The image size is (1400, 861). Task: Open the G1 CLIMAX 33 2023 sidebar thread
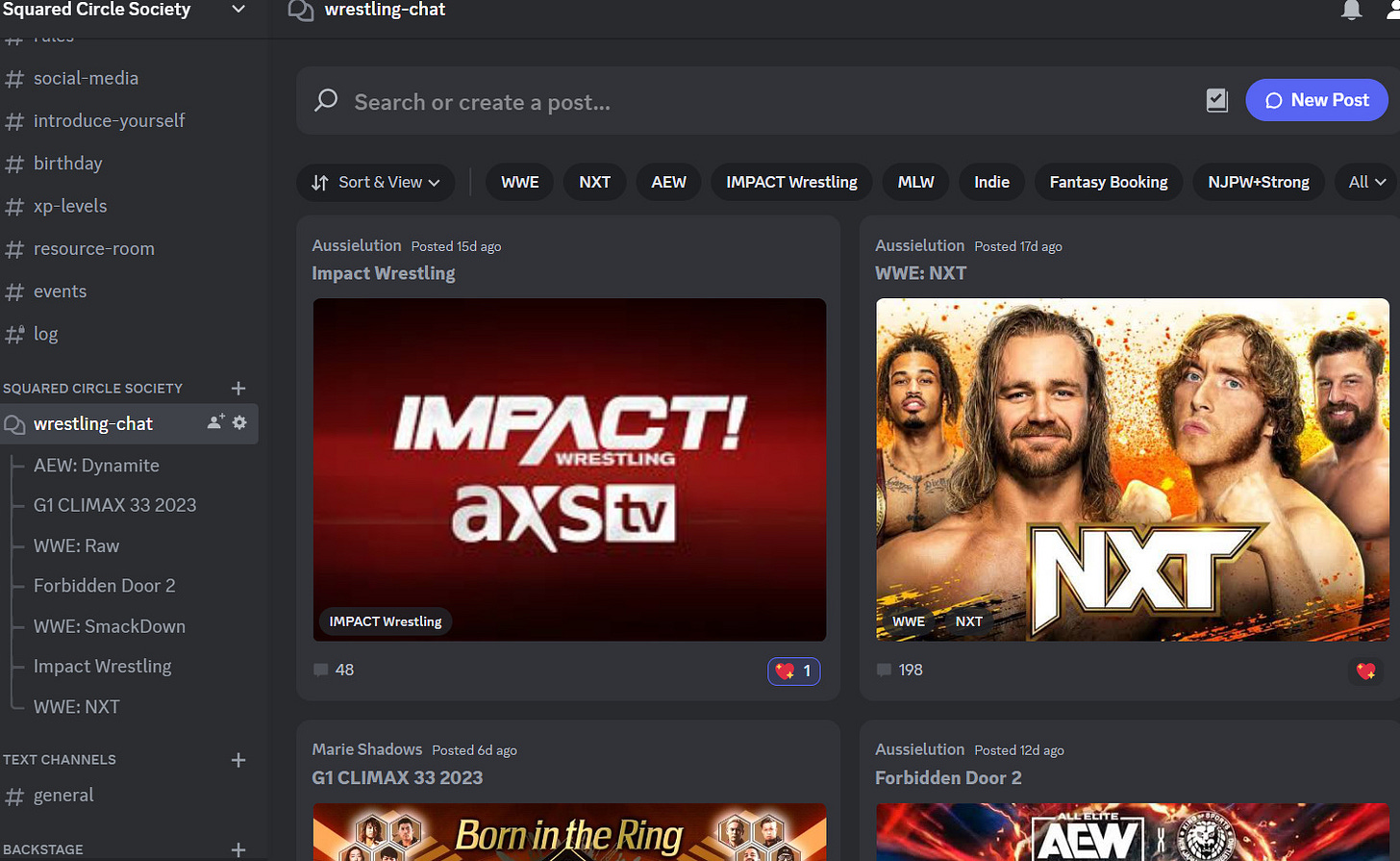point(114,505)
